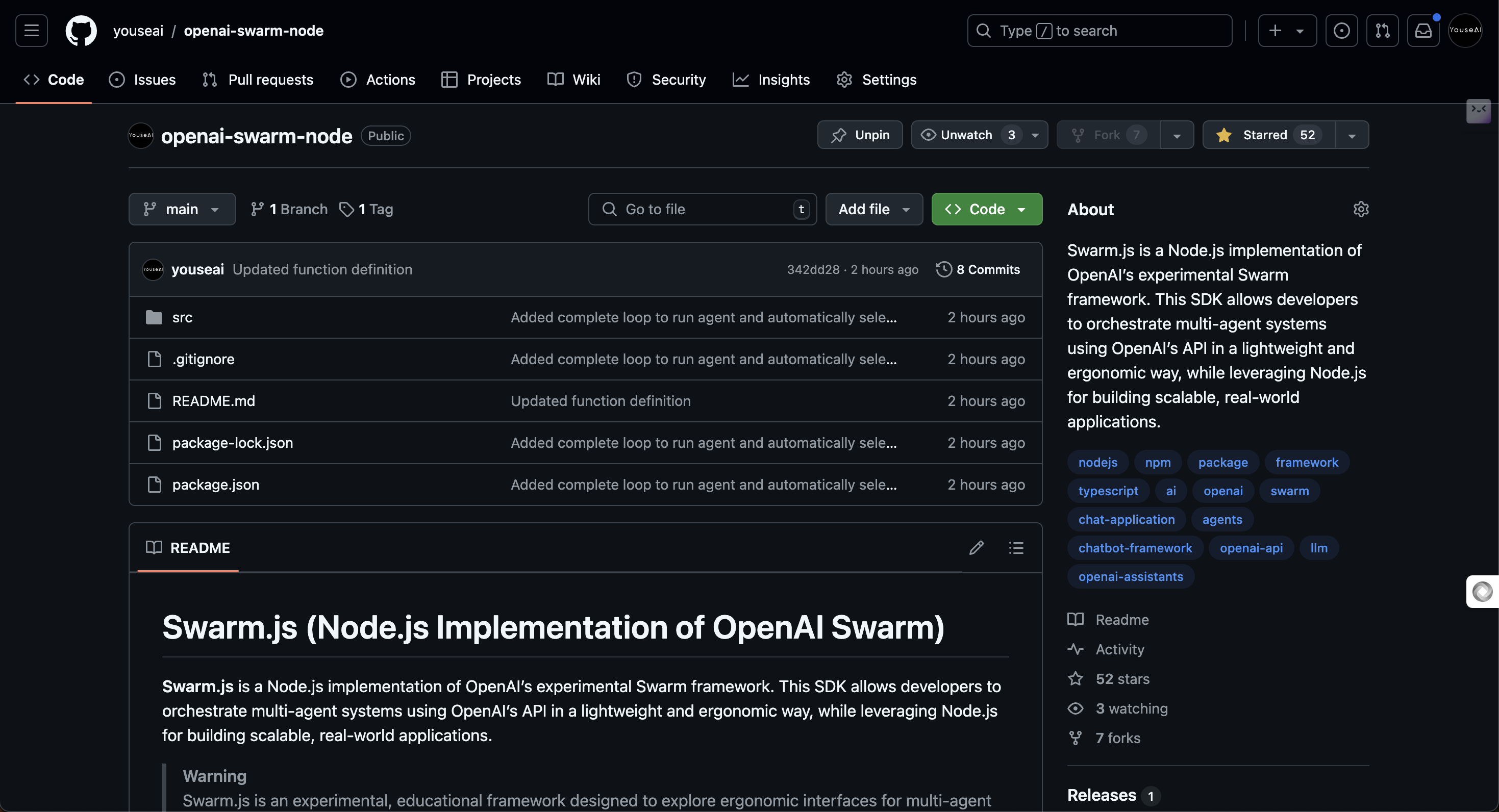Open commit history via 8 Commits

(x=978, y=269)
